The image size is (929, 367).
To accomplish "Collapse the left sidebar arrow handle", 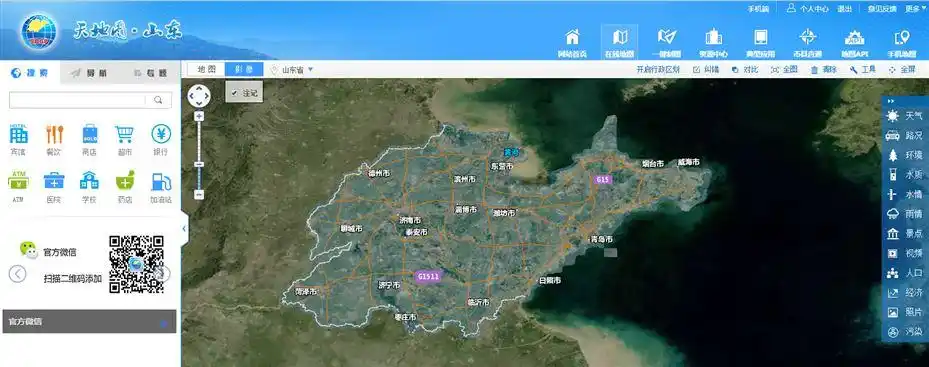I will 184,228.
